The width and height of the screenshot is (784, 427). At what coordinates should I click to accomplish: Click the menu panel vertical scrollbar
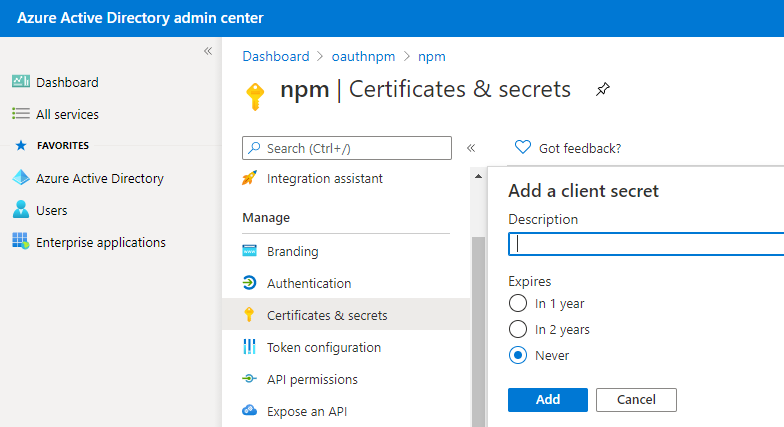click(x=478, y=330)
